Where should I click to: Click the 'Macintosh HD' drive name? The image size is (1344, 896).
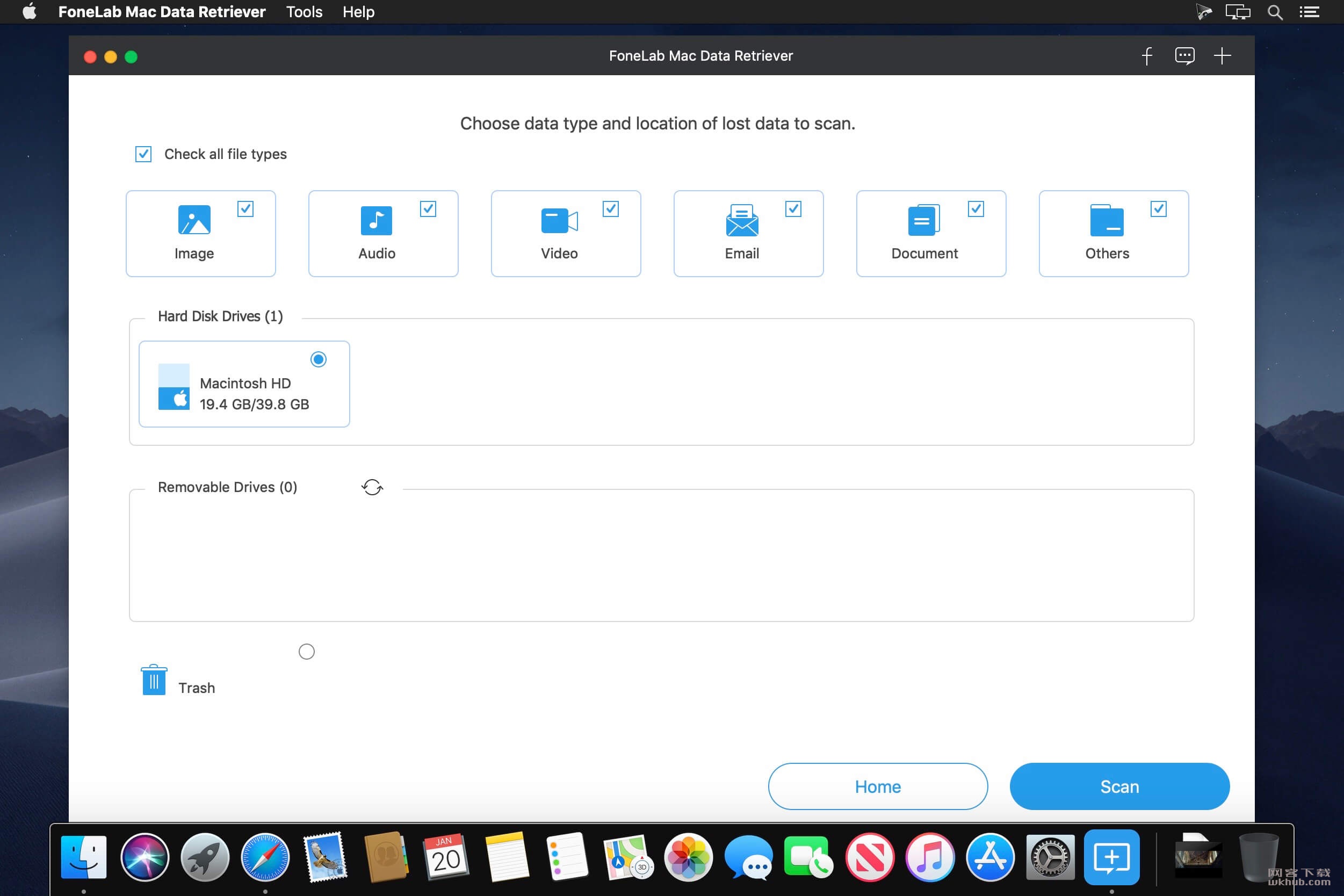point(245,384)
